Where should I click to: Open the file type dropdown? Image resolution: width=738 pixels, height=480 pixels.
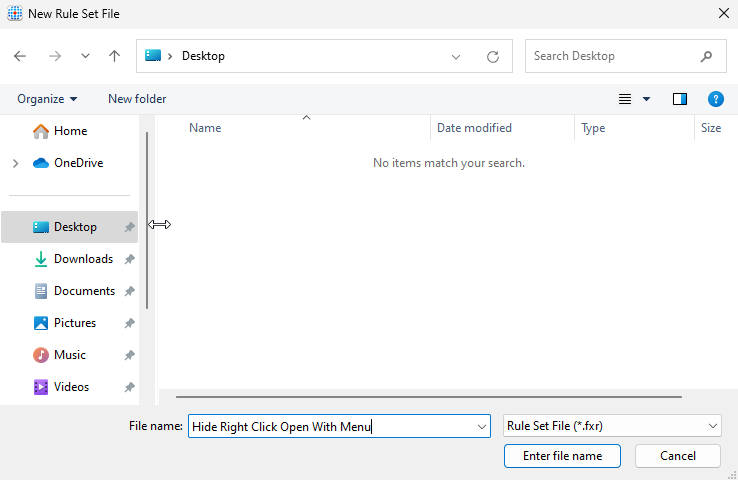(612, 426)
